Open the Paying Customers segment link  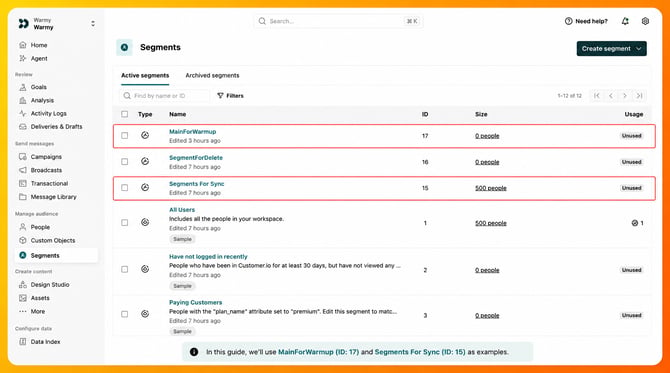tap(195, 303)
